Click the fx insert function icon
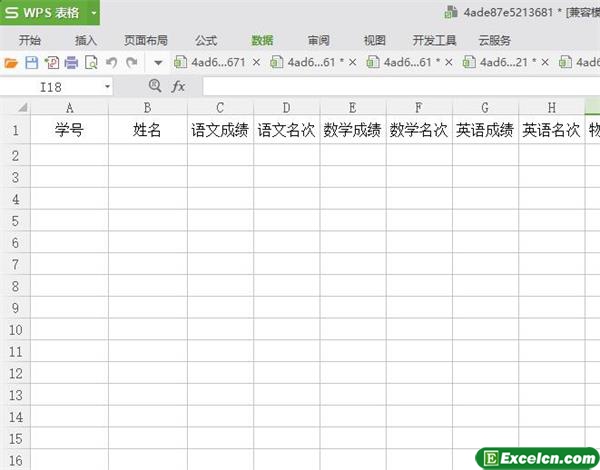The image size is (600, 470). [178, 86]
